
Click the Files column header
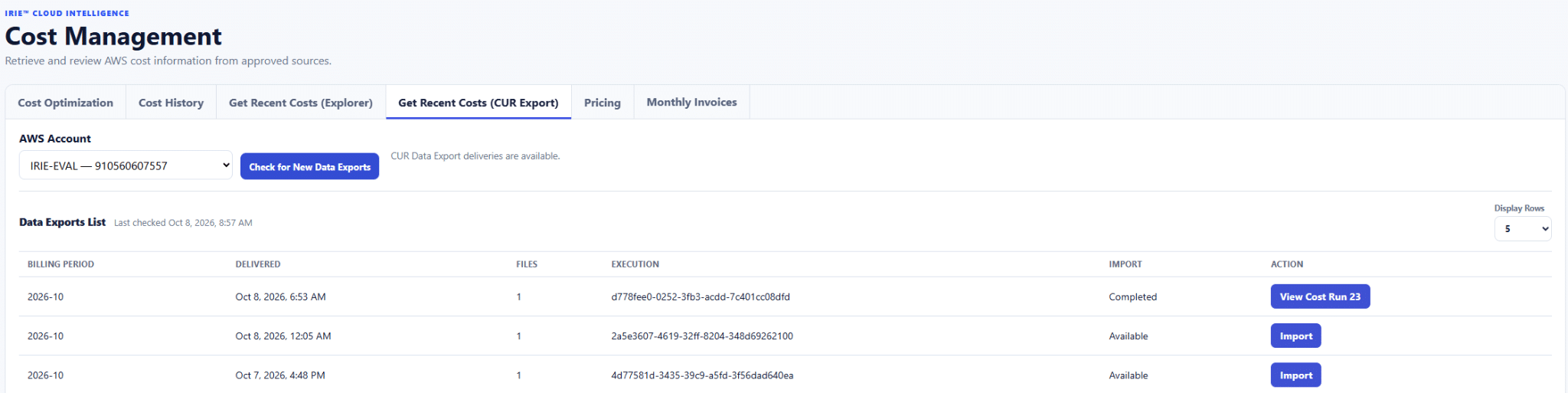pos(527,264)
